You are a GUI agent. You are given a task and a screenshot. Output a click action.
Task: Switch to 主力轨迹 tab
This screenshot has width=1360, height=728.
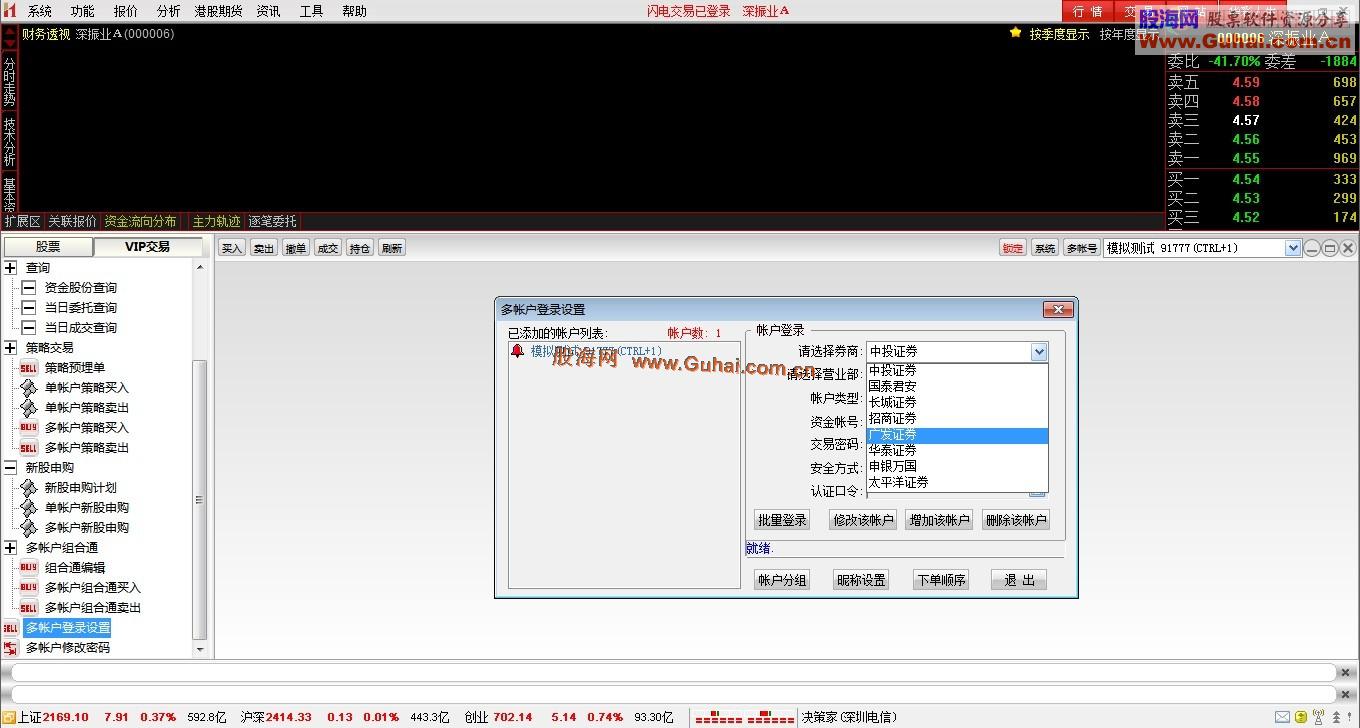tap(216, 221)
